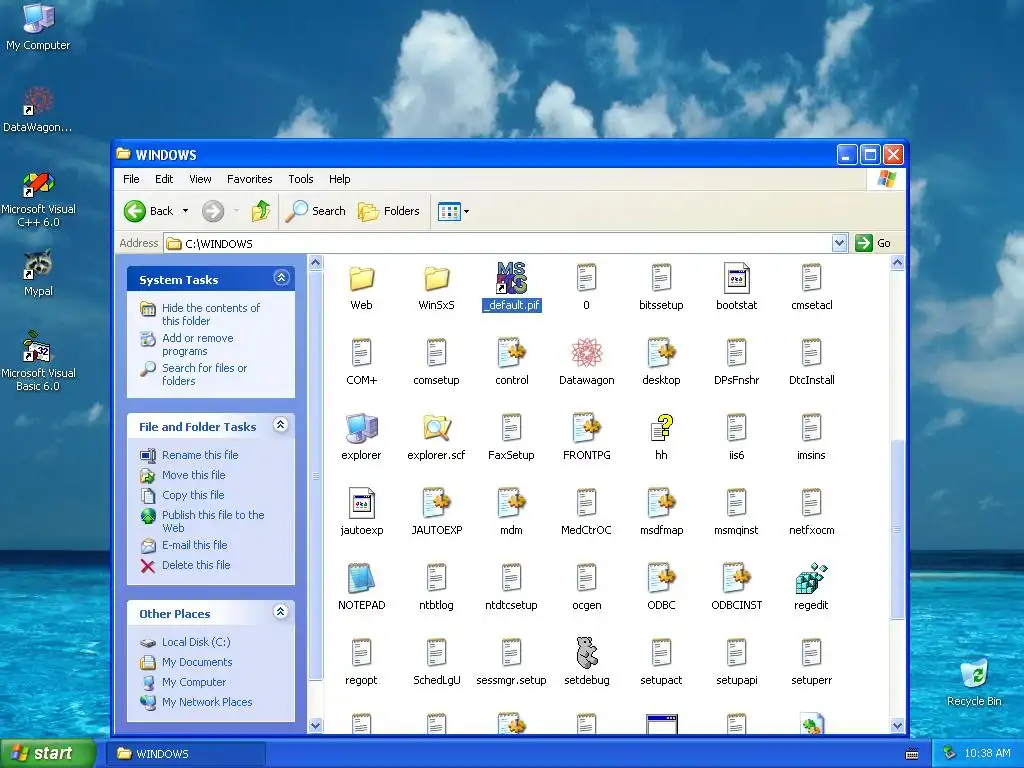The height and width of the screenshot is (768, 1024).
Task: Select Microsoft Visual Basic 6.0 desktop icon
Action: tap(38, 361)
